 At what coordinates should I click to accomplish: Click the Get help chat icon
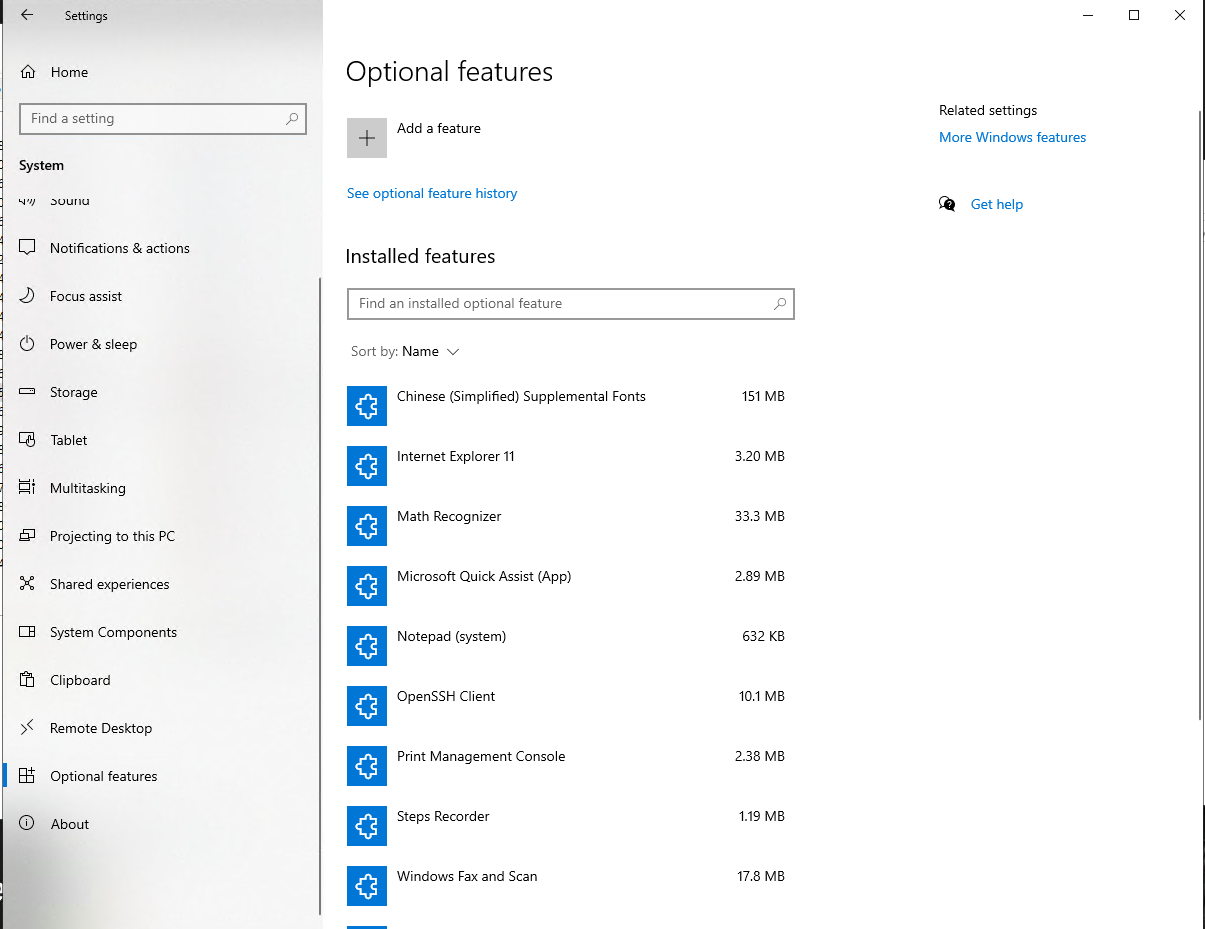point(947,204)
